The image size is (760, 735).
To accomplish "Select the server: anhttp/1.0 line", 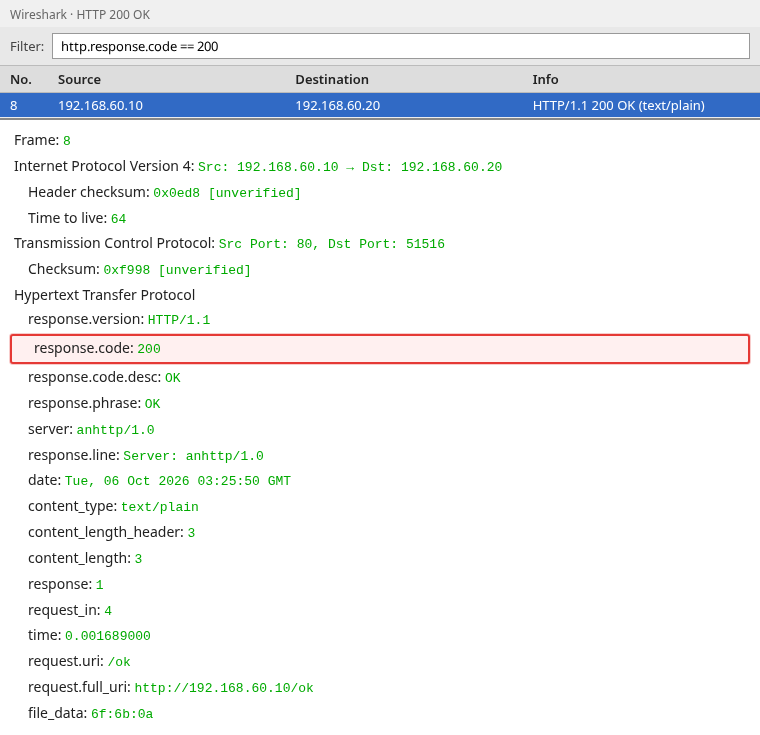I will 91,430.
